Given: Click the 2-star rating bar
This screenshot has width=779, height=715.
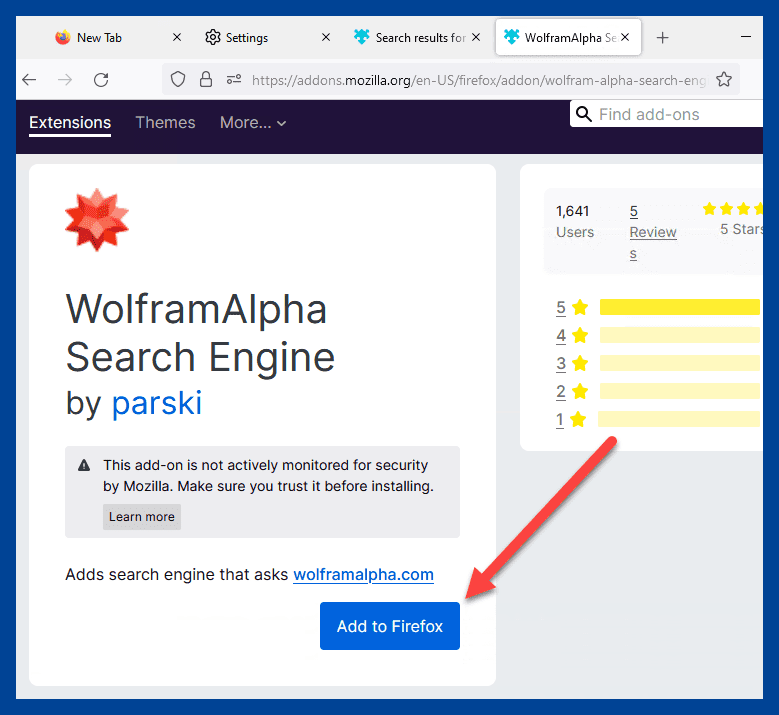Looking at the screenshot, I should click(x=680, y=391).
